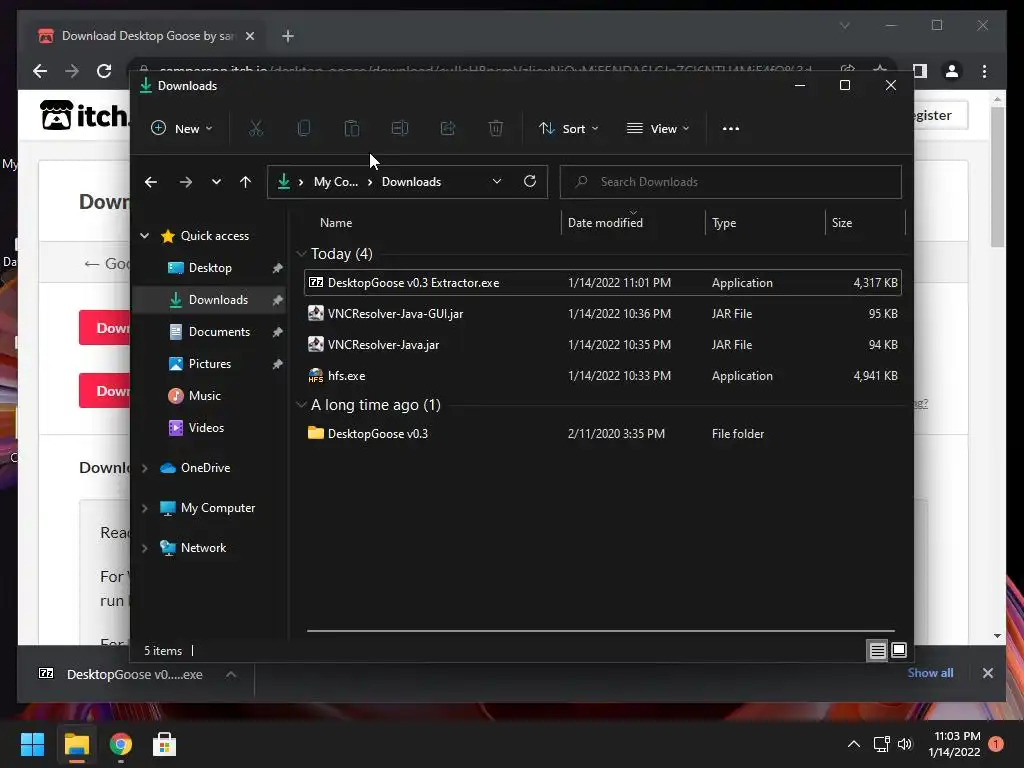The width and height of the screenshot is (1024, 768).
Task: Collapse A long time ago group
Action: coord(301,405)
